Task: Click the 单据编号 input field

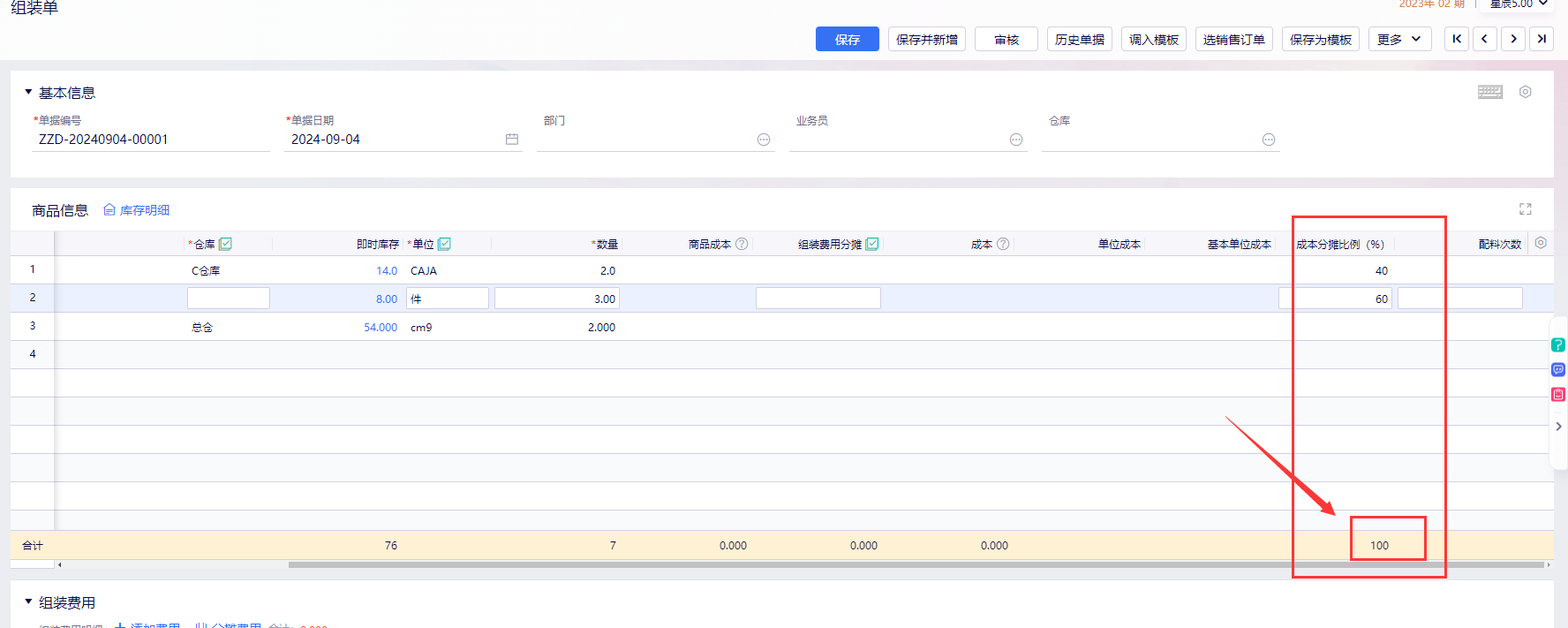Action: coord(151,140)
